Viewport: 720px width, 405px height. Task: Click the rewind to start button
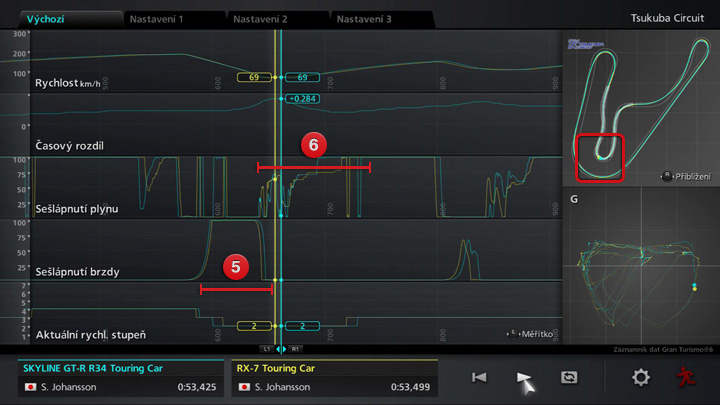point(479,377)
